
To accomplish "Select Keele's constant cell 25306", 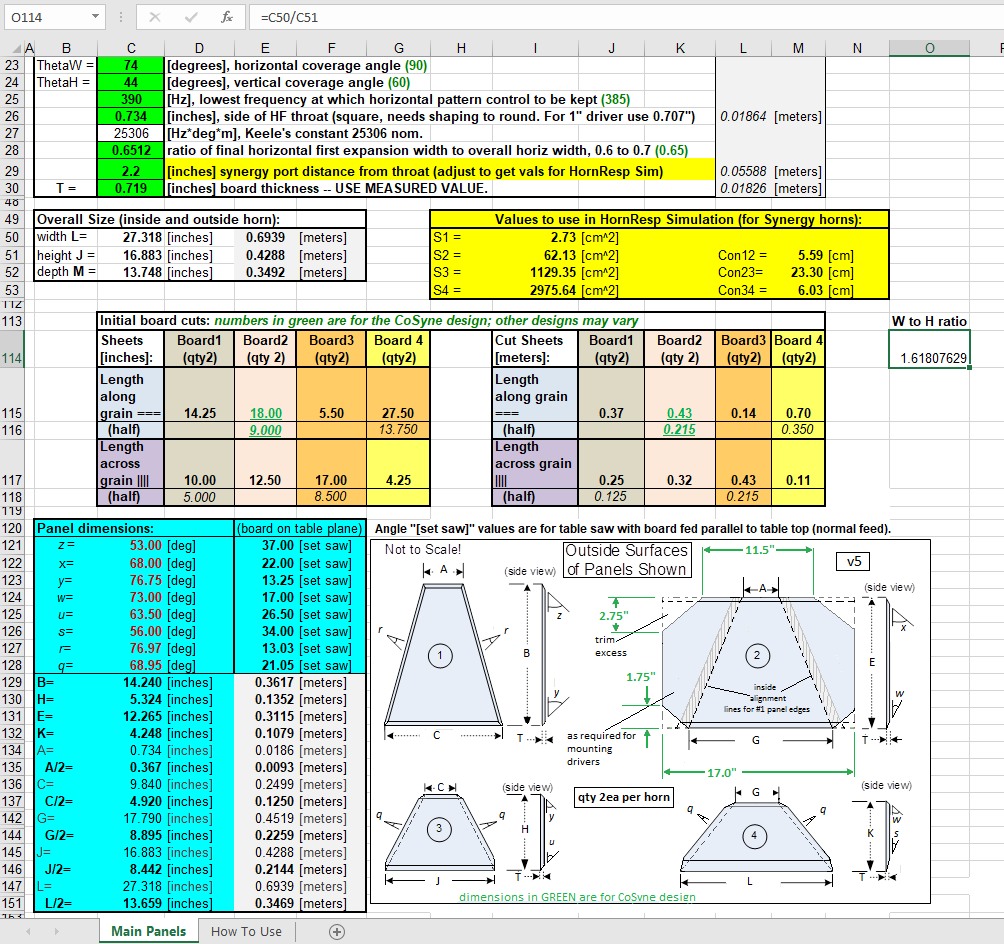I will pos(131,133).
